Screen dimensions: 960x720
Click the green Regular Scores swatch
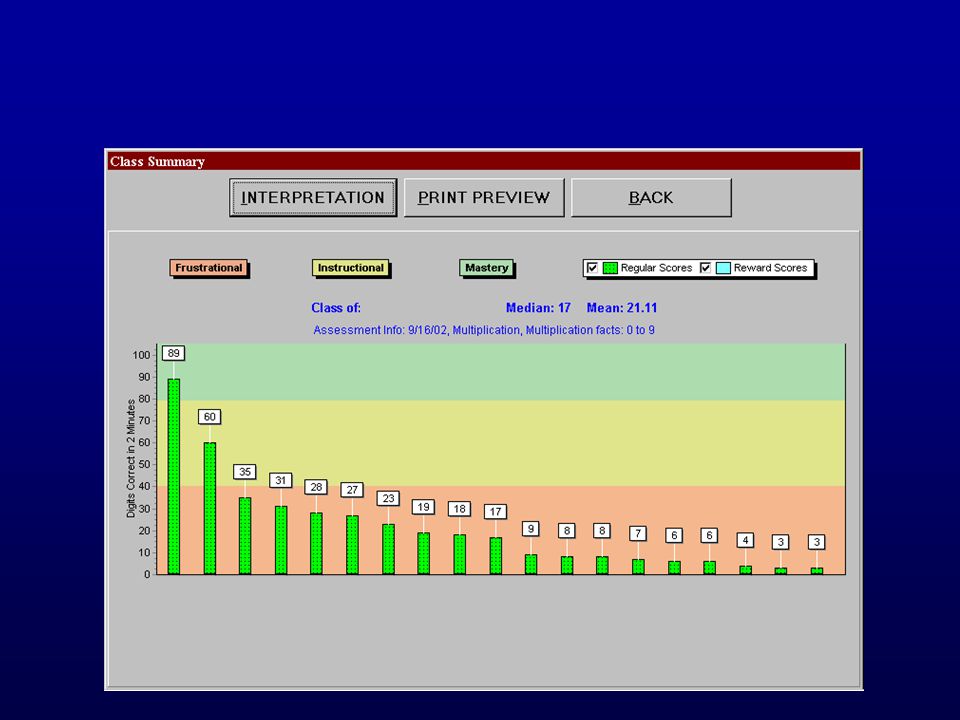[610, 268]
